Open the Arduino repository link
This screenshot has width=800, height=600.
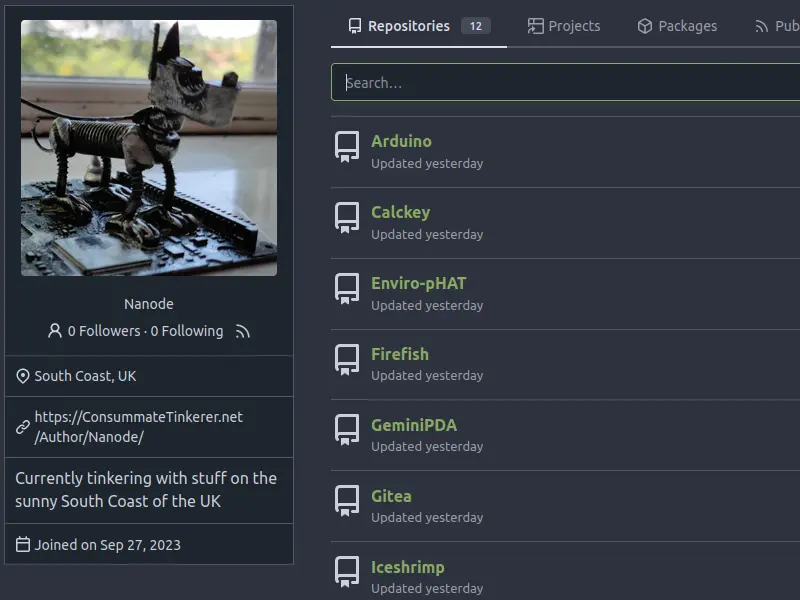tap(401, 141)
